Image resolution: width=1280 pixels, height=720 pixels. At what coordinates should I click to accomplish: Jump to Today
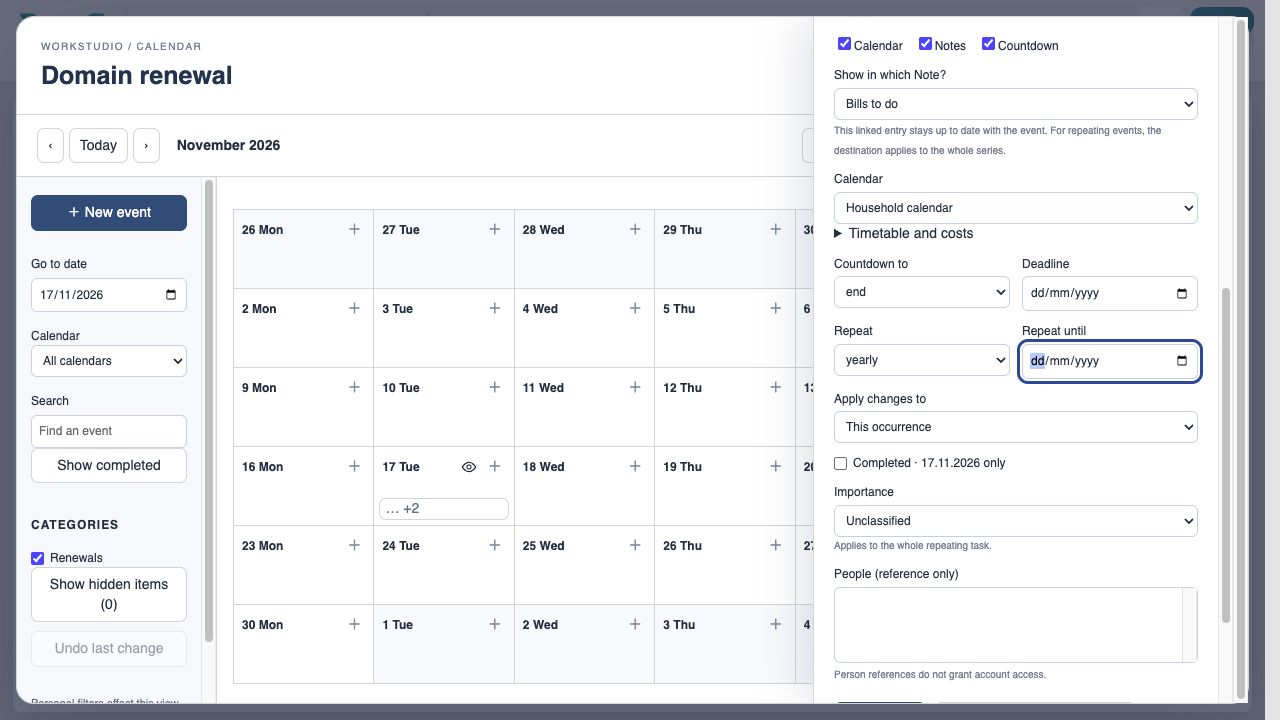point(98,145)
